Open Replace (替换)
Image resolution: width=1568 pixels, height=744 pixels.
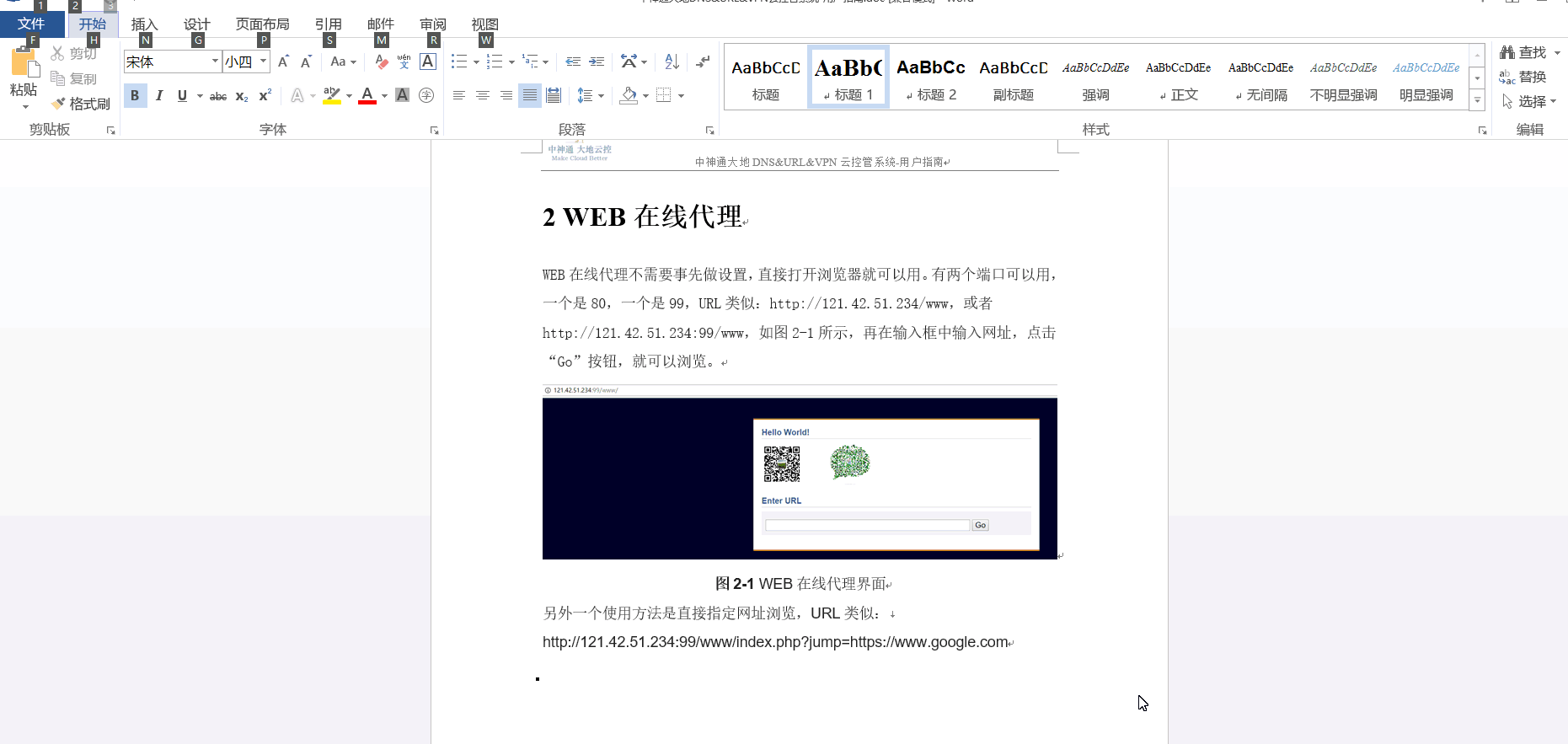(1523, 77)
